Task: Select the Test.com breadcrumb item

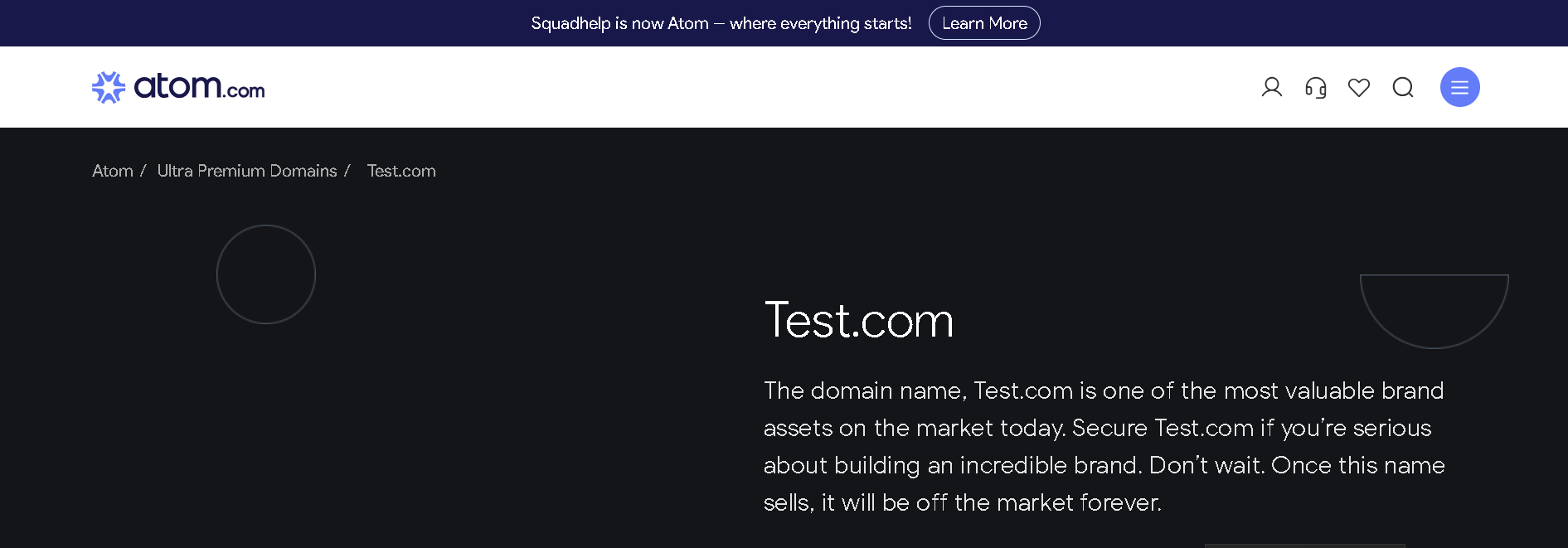Action: click(x=401, y=171)
